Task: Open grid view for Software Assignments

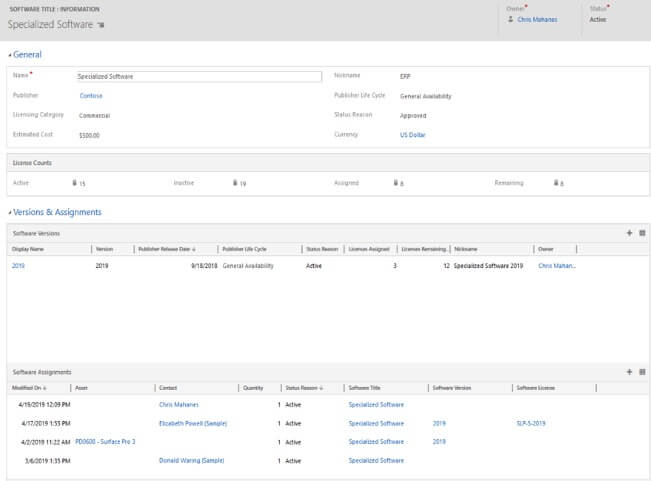Action: (642, 372)
